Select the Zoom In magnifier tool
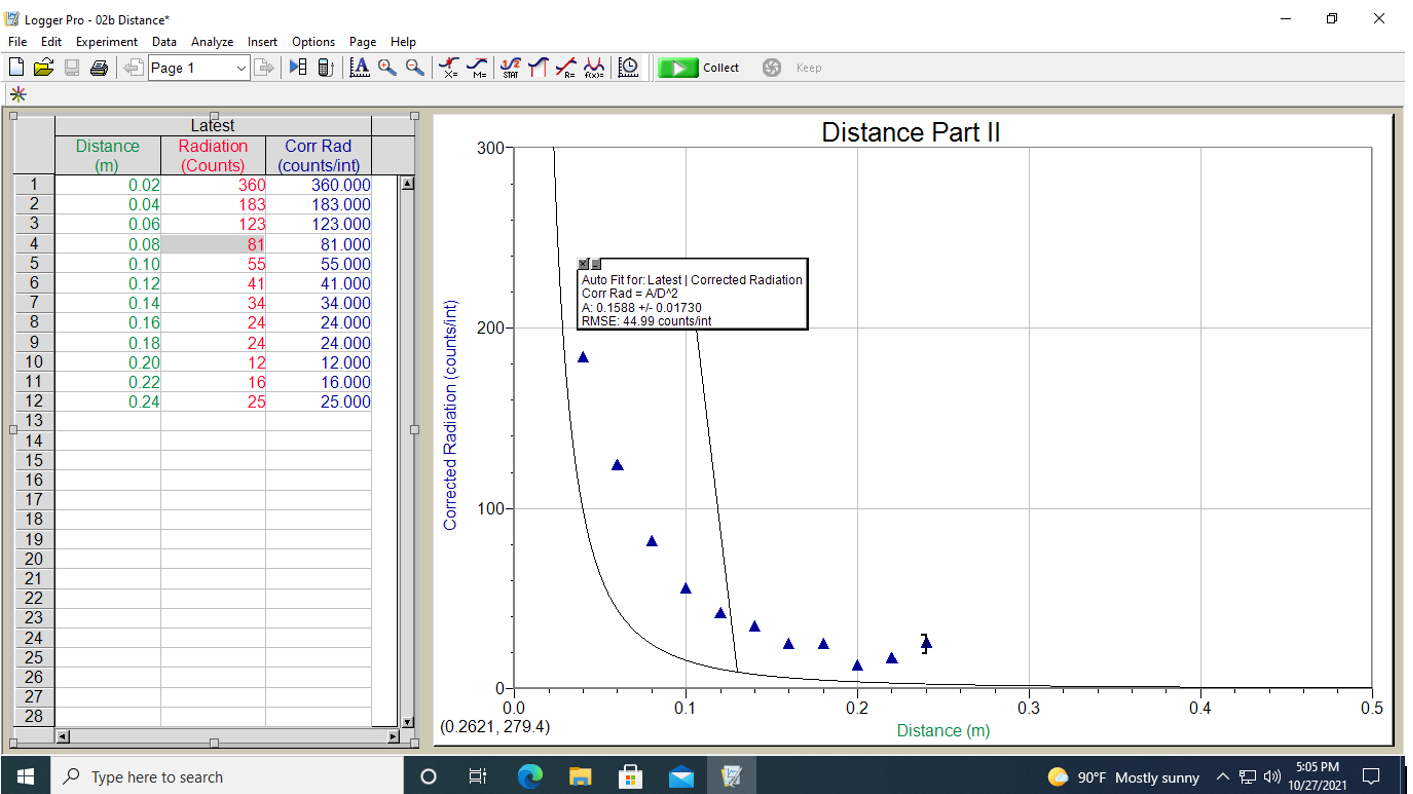The width and height of the screenshot is (1413, 794). (x=387, y=67)
